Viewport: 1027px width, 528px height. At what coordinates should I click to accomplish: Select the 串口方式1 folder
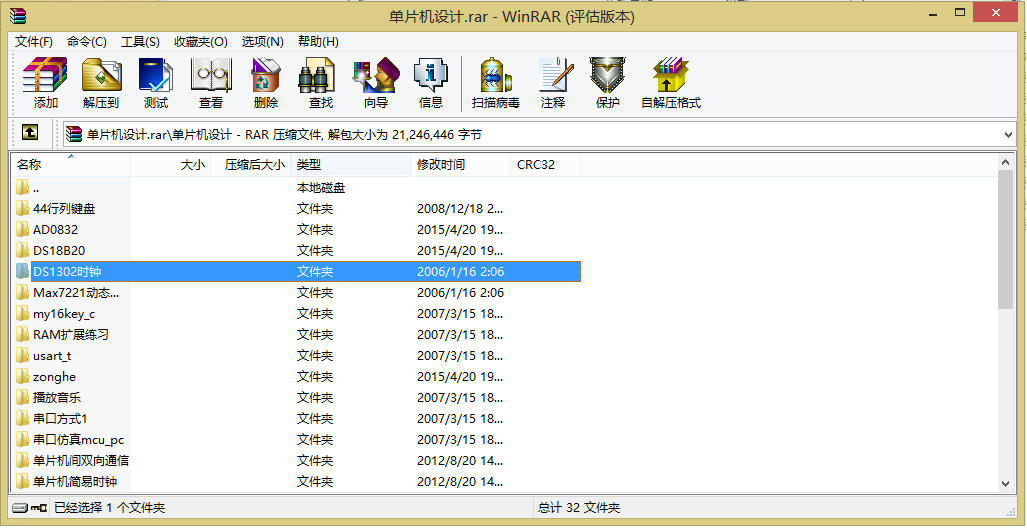296,419
